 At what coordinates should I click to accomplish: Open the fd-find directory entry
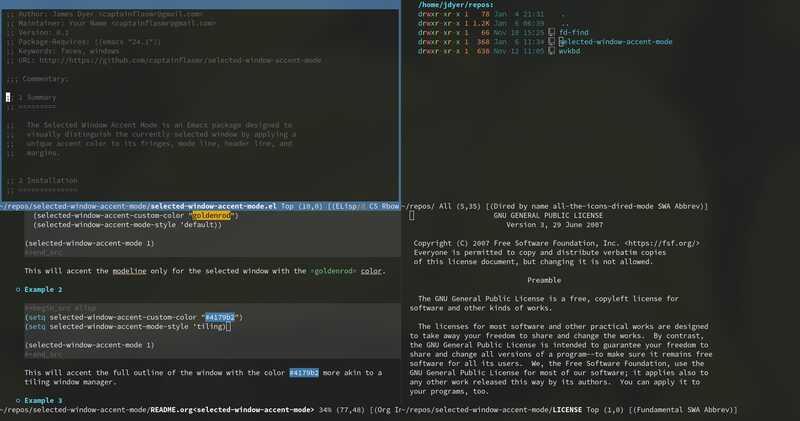(x=574, y=33)
